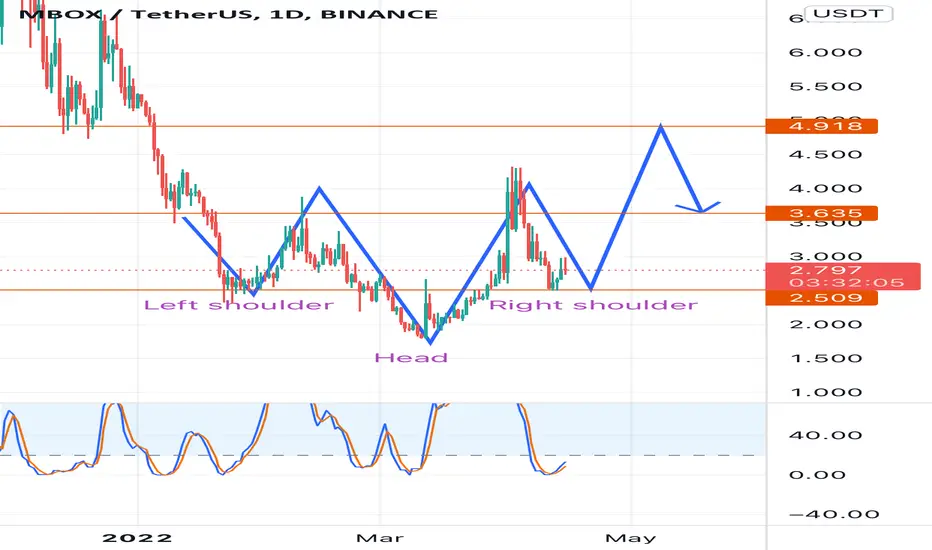Click the 'Right shoulder' text annotation

[x=593, y=305]
